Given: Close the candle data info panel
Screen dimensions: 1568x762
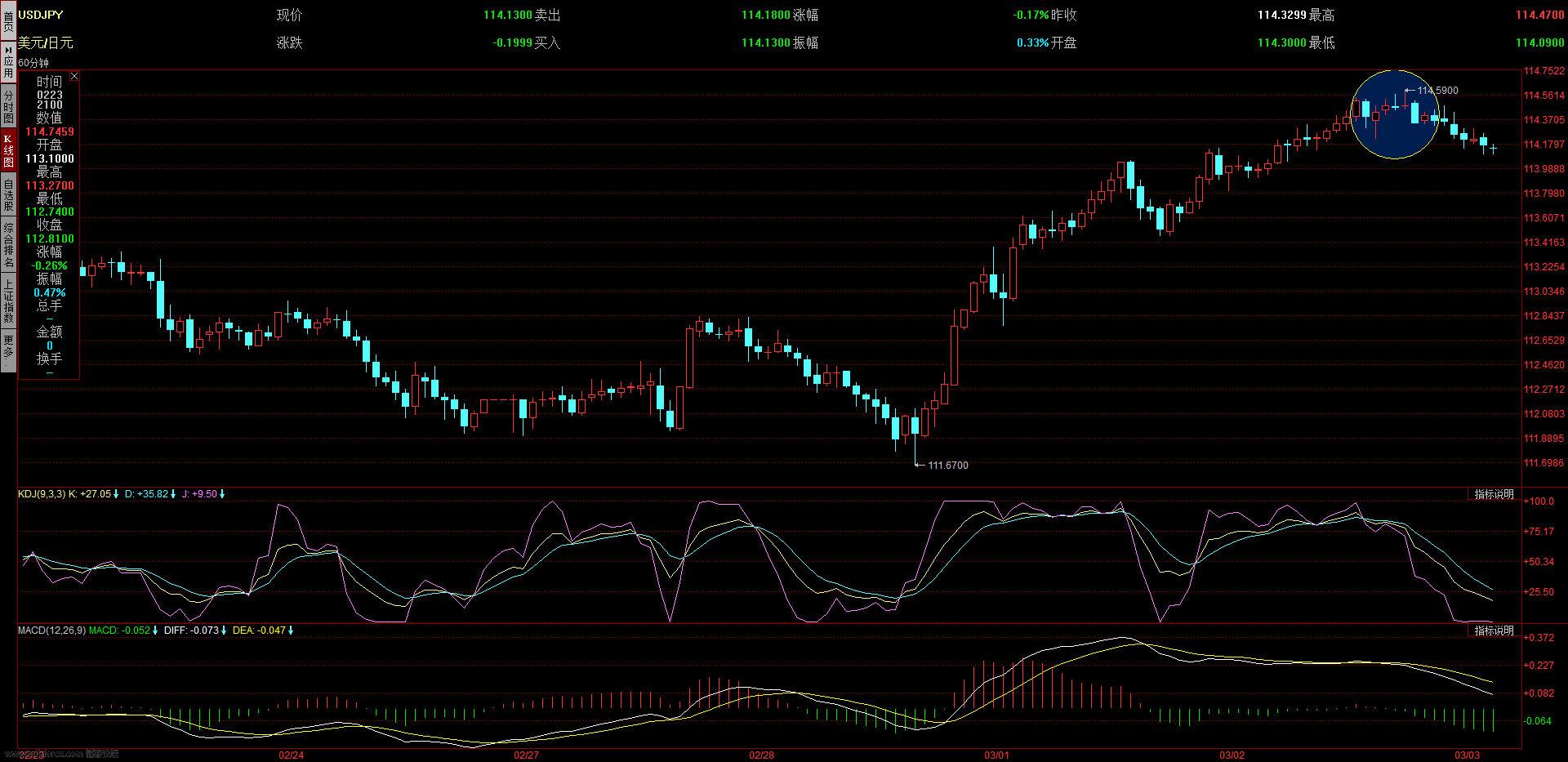Looking at the screenshot, I should coord(74,76).
